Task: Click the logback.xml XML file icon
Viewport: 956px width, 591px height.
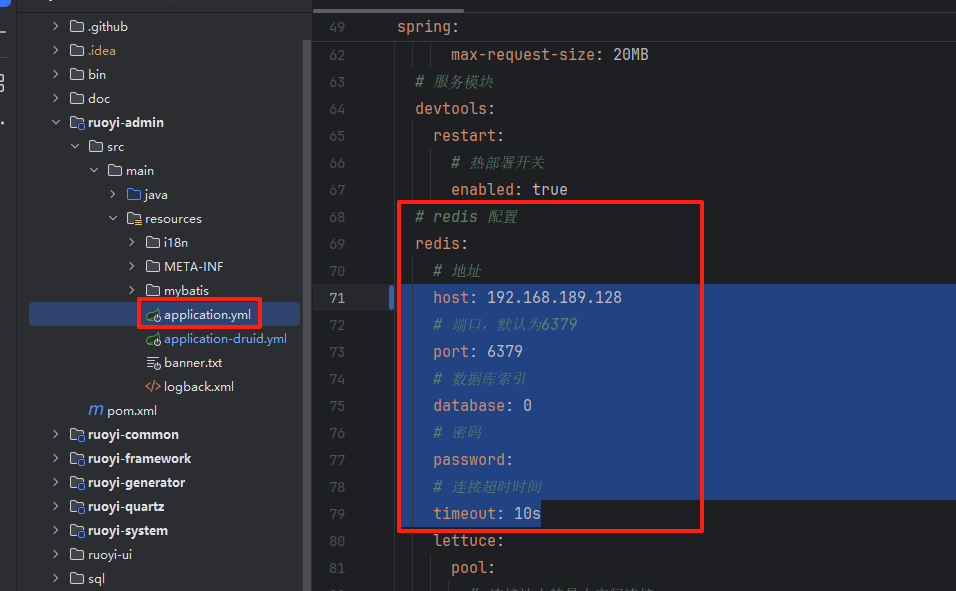Action: tap(153, 386)
